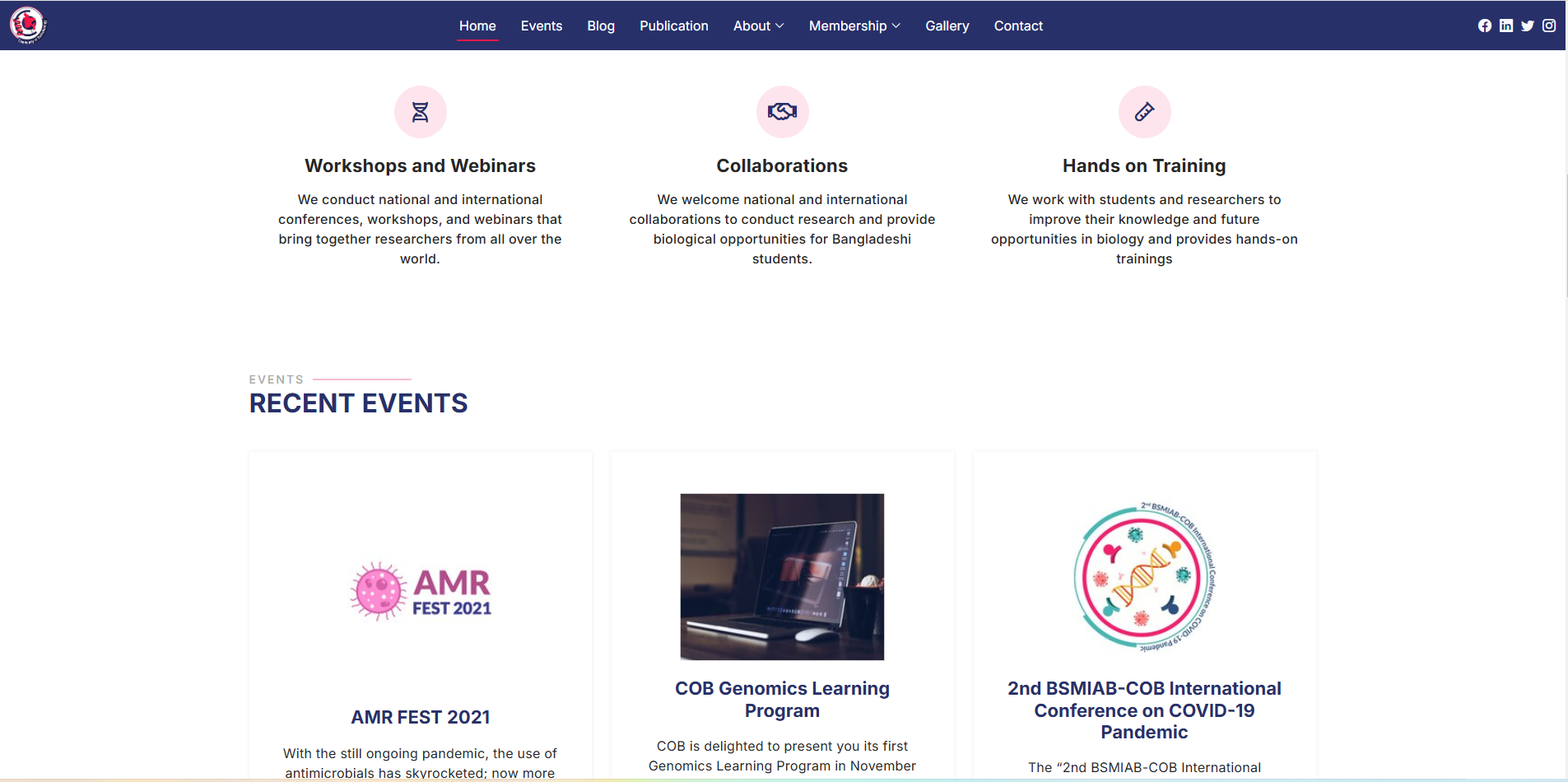Viewport: 1568px width, 782px height.
Task: Open the Blog nav item
Action: coord(601,26)
